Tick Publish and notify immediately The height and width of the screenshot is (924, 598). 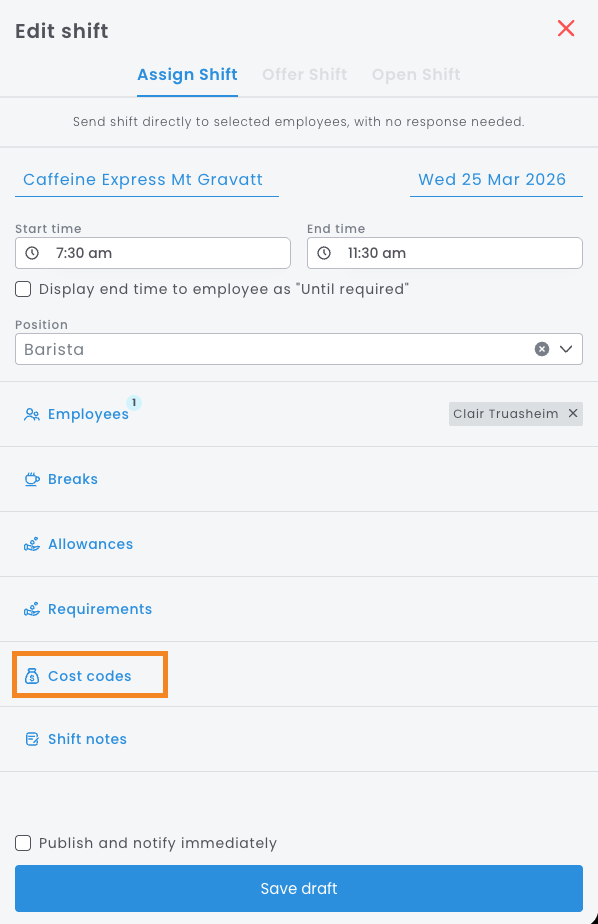pyautogui.click(x=23, y=843)
